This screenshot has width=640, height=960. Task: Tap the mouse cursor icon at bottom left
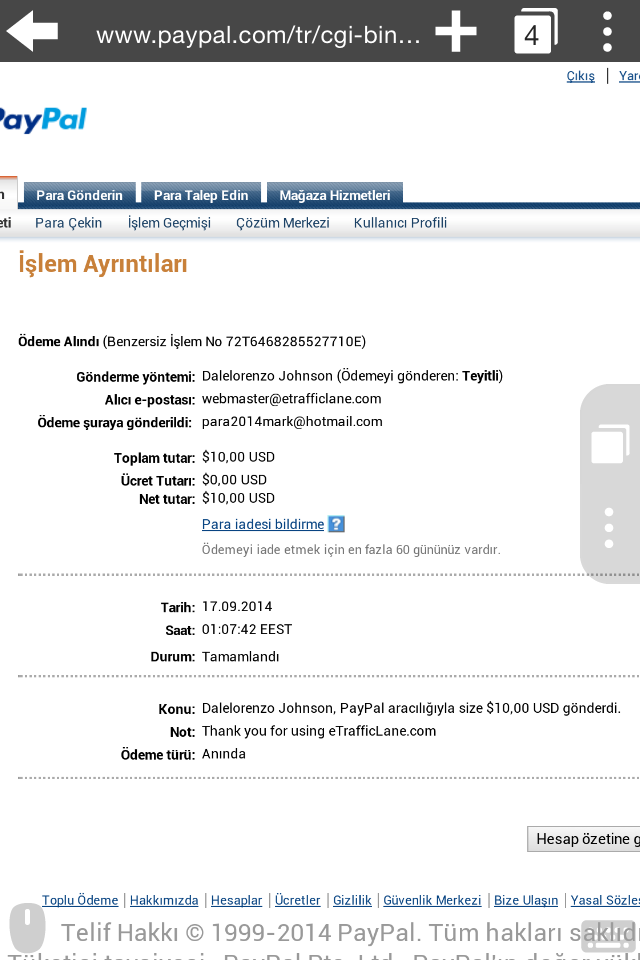28,927
